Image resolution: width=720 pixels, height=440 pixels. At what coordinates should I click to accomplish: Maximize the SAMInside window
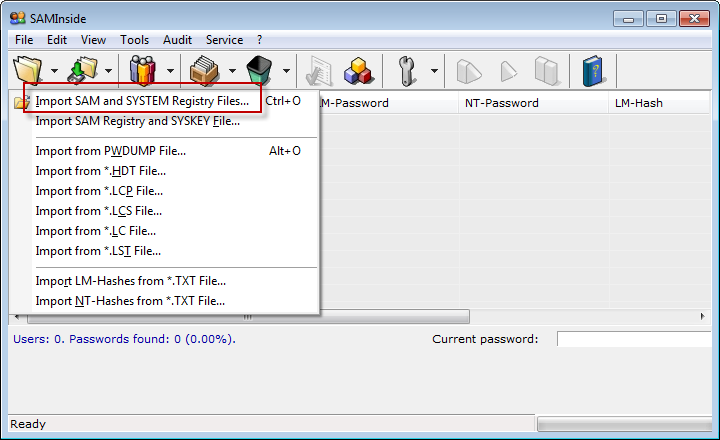[661, 19]
